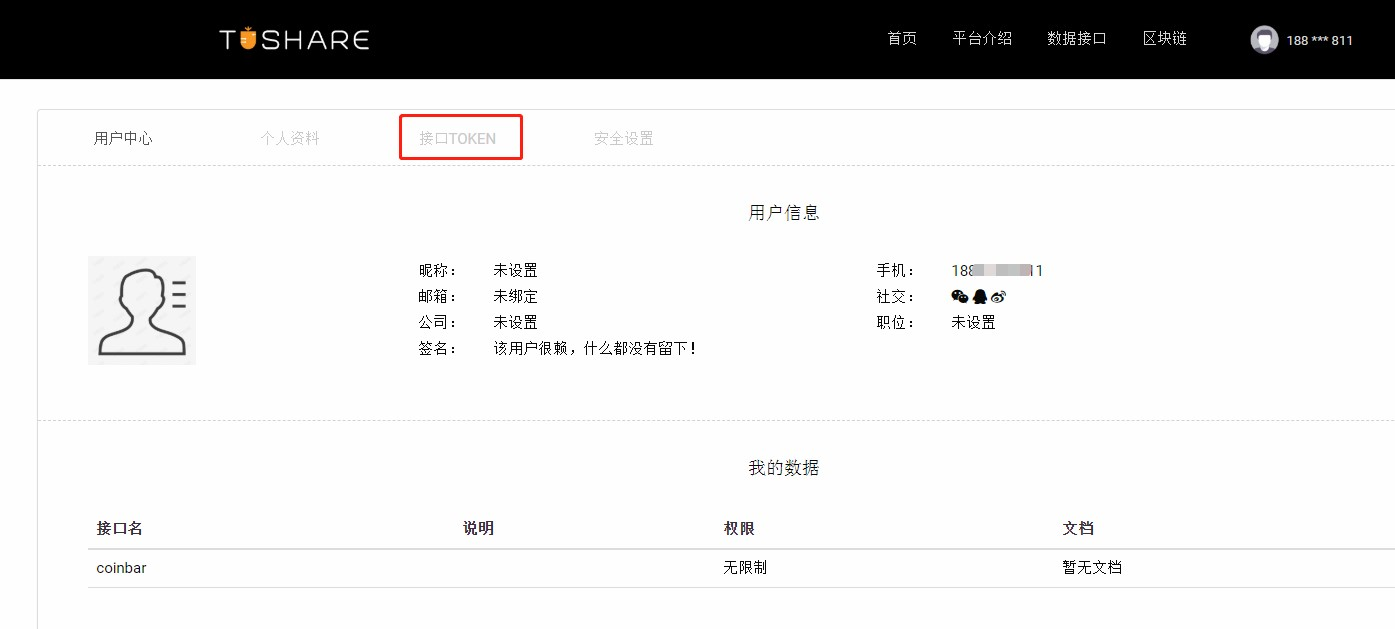Click the signature text 该用户很赖
The height and width of the screenshot is (629, 1395).
coord(590,348)
